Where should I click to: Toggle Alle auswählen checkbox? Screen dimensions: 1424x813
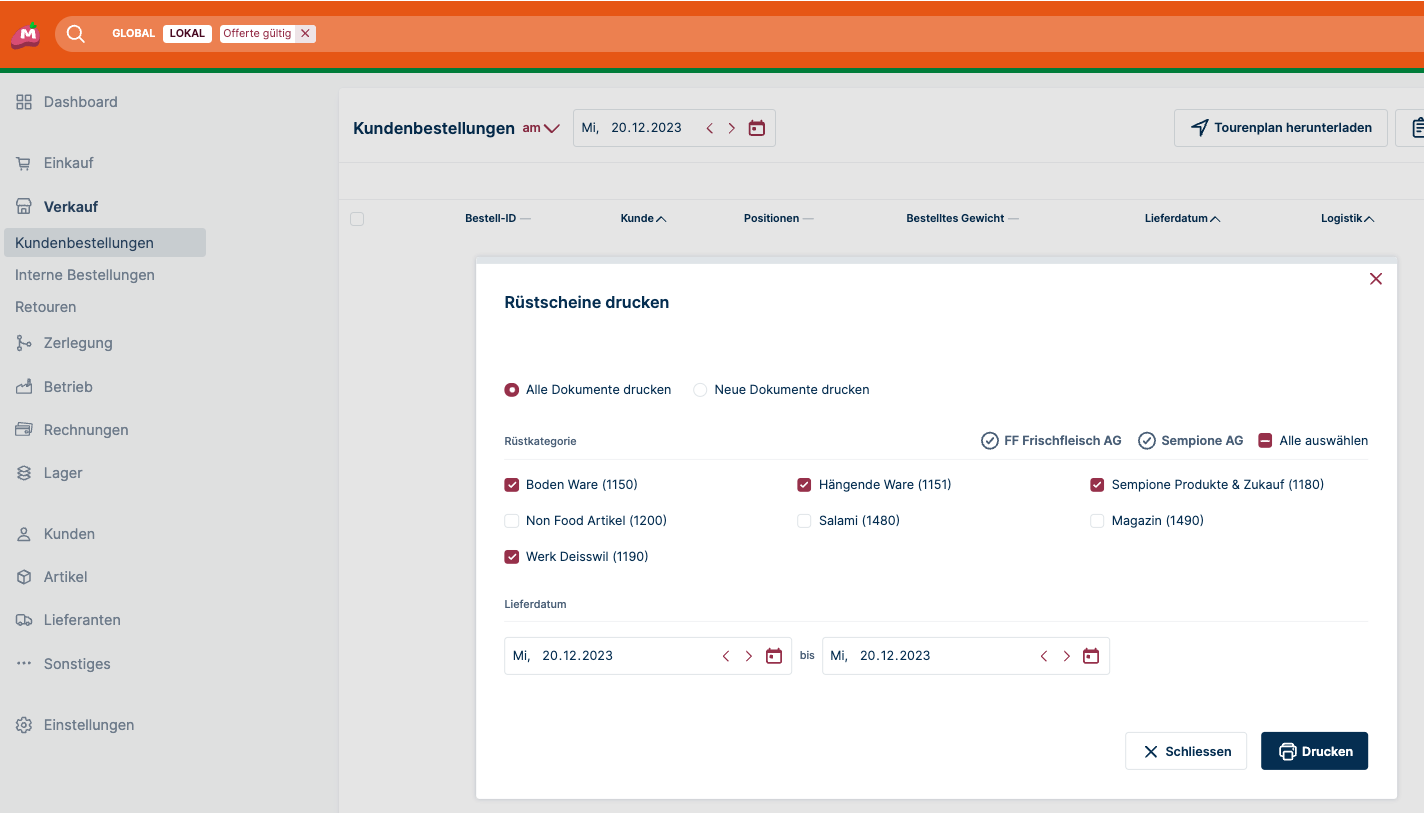click(1265, 441)
